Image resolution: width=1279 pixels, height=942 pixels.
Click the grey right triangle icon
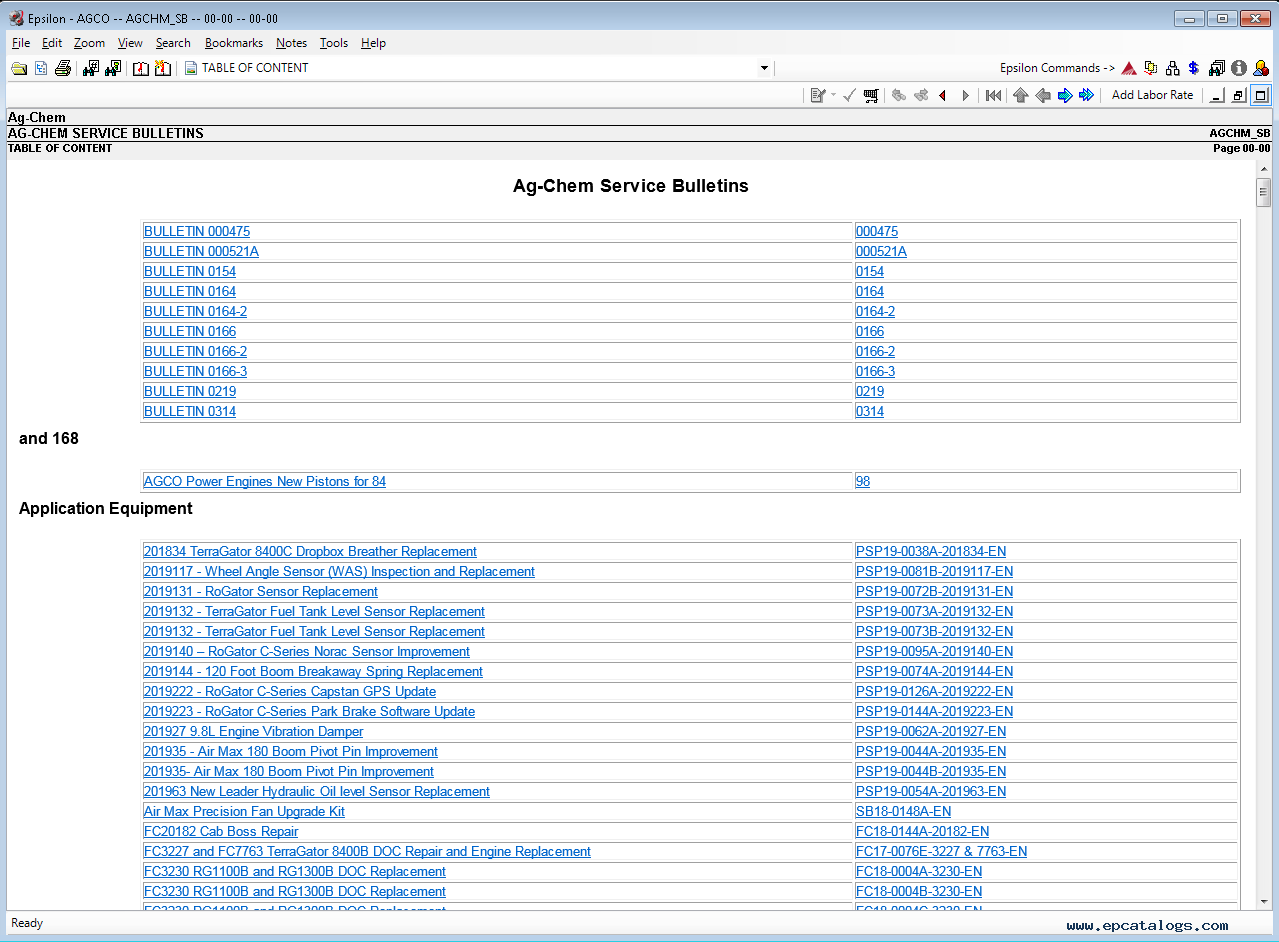(x=965, y=95)
